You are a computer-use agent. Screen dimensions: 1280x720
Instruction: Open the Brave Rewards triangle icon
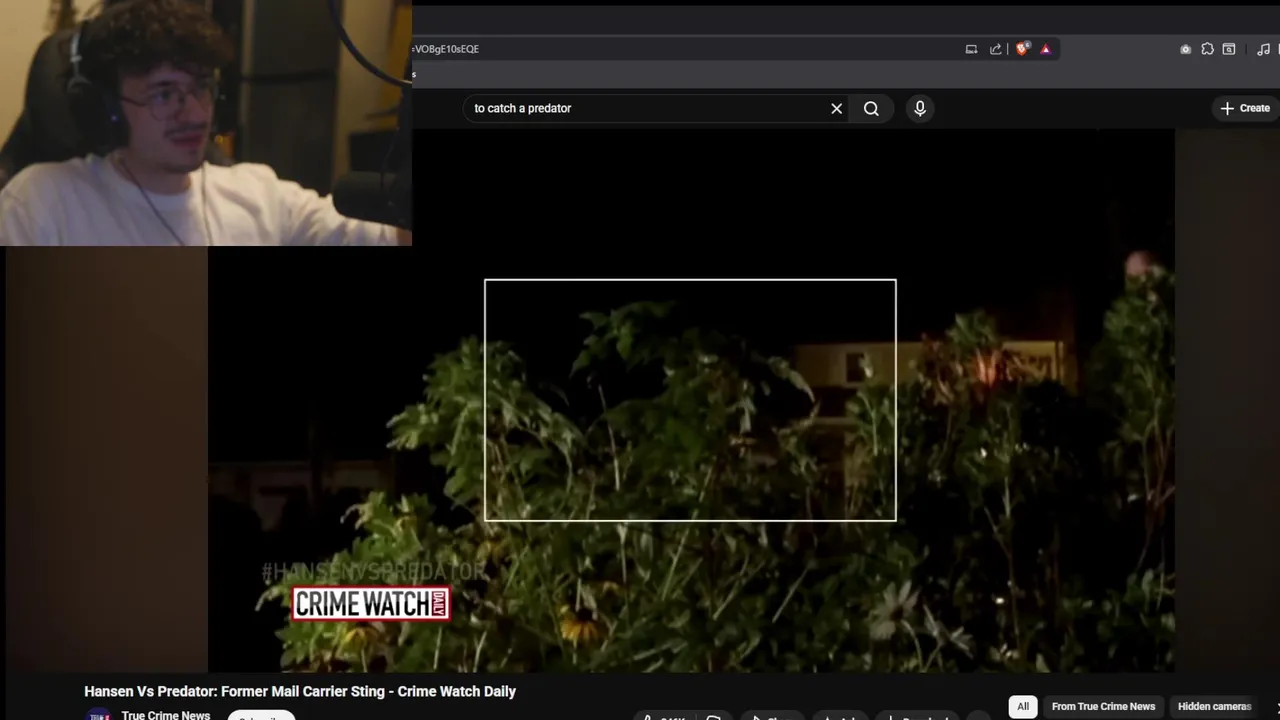[1045, 49]
